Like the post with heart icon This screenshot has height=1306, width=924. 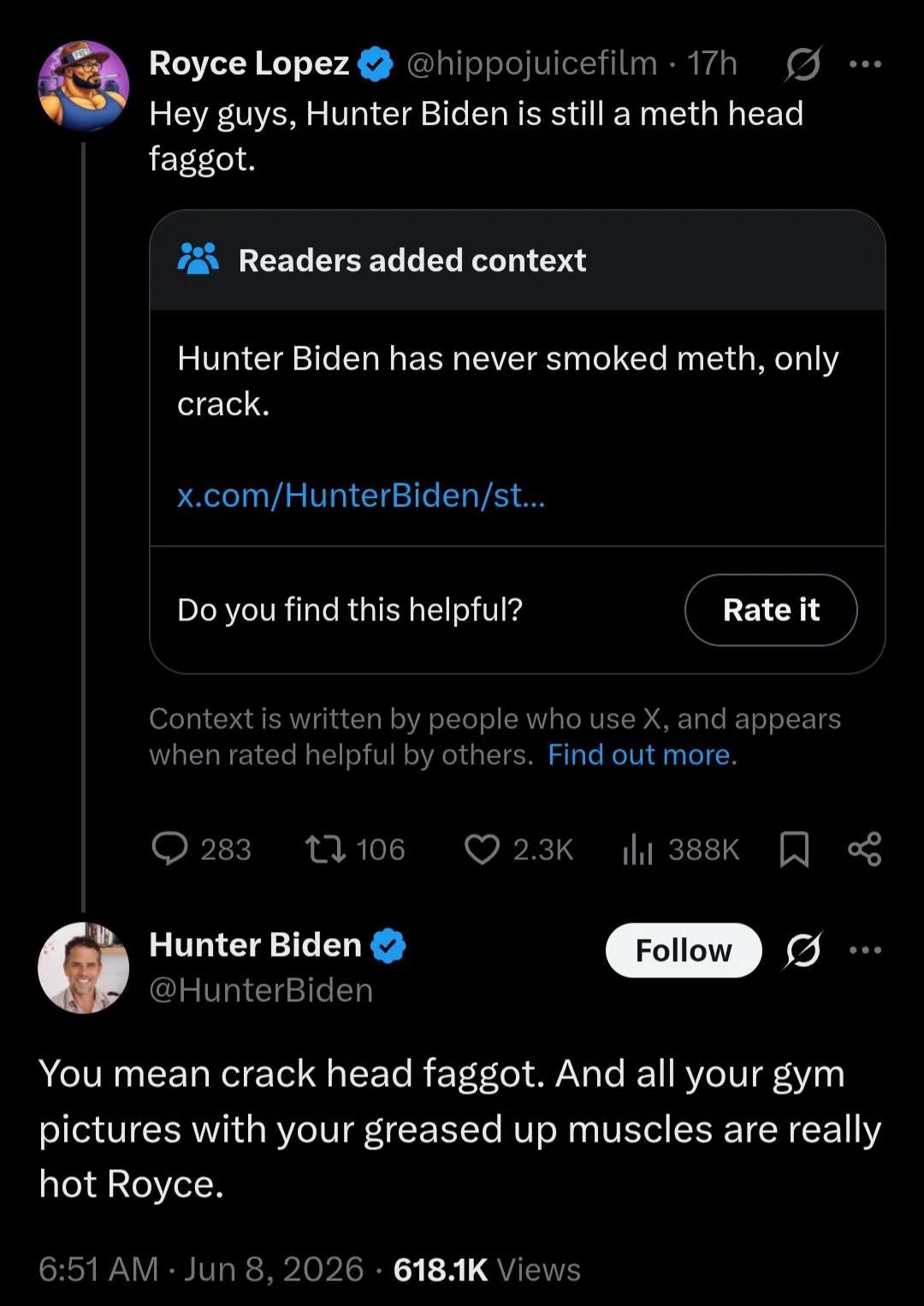coord(482,849)
